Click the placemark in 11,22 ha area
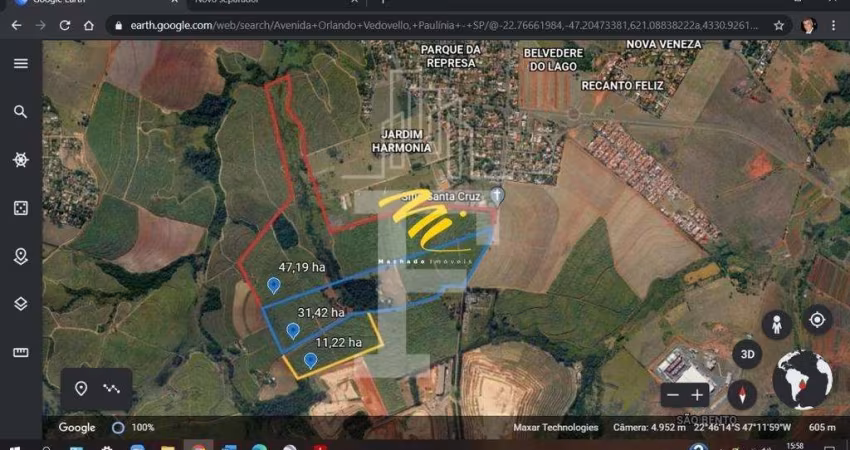Viewport: 850px width, 450px height. pos(310,360)
